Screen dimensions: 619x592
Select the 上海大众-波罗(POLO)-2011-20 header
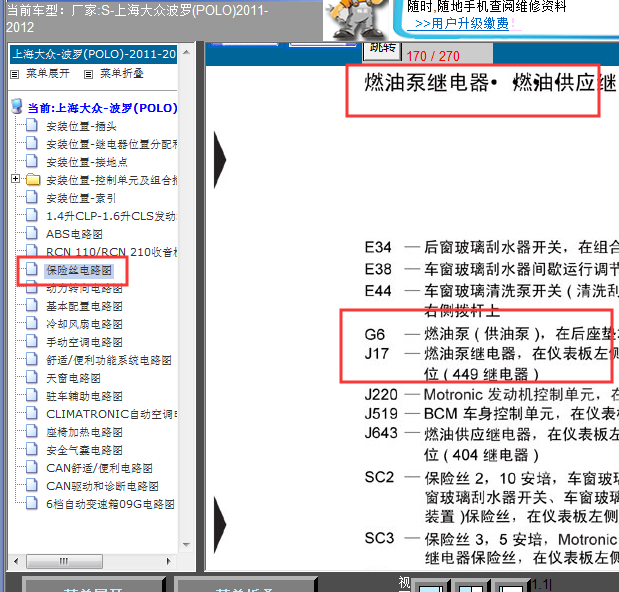94,54
